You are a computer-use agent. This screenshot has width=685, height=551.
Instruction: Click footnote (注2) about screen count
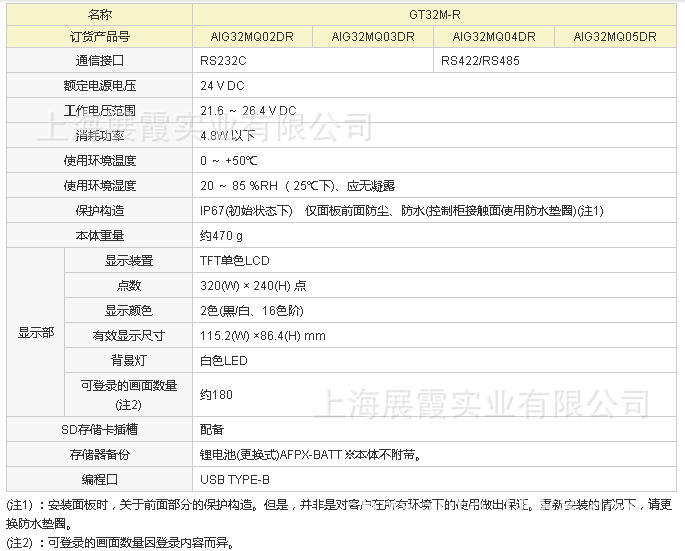pyautogui.click(x=121, y=543)
